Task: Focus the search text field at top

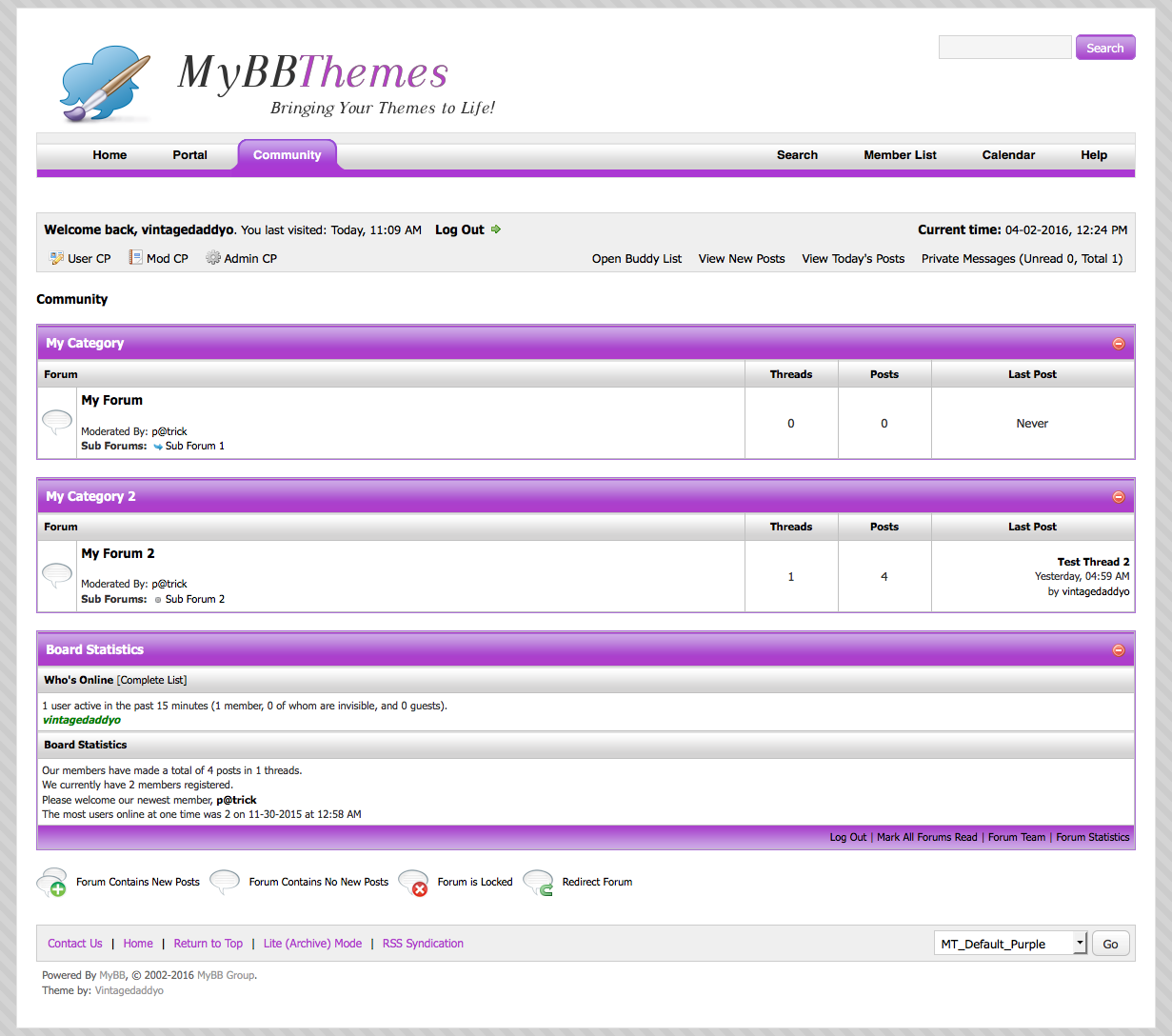Action: 1004,48
